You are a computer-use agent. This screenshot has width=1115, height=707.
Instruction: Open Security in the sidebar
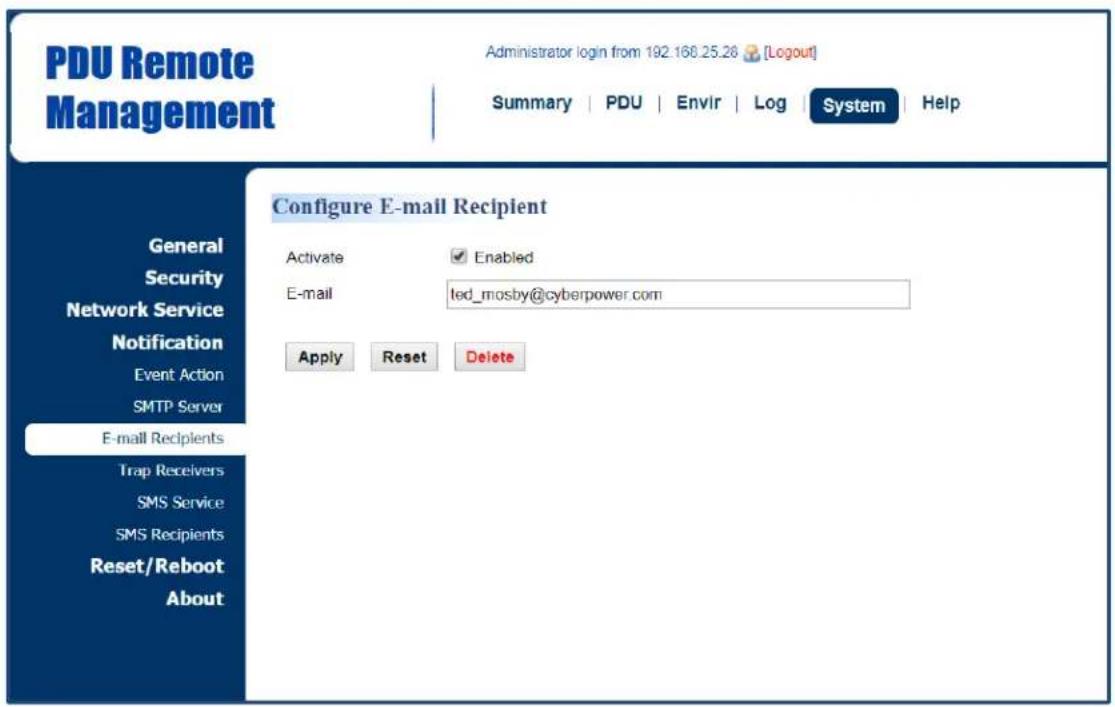tap(184, 278)
